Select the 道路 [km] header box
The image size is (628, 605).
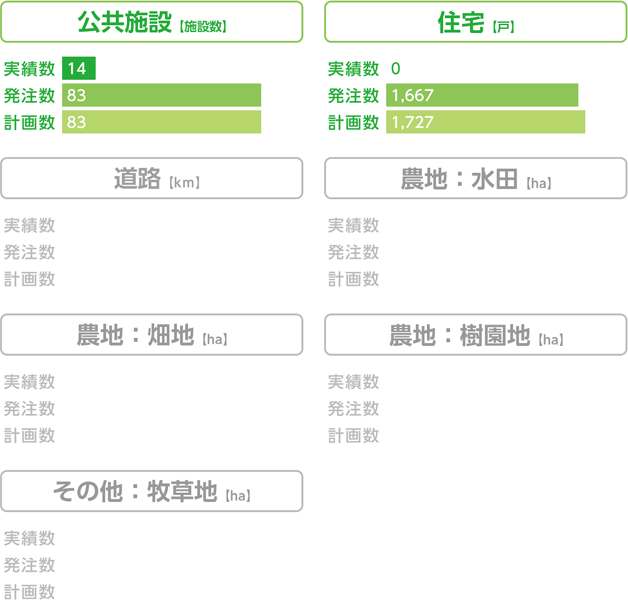(x=152, y=178)
